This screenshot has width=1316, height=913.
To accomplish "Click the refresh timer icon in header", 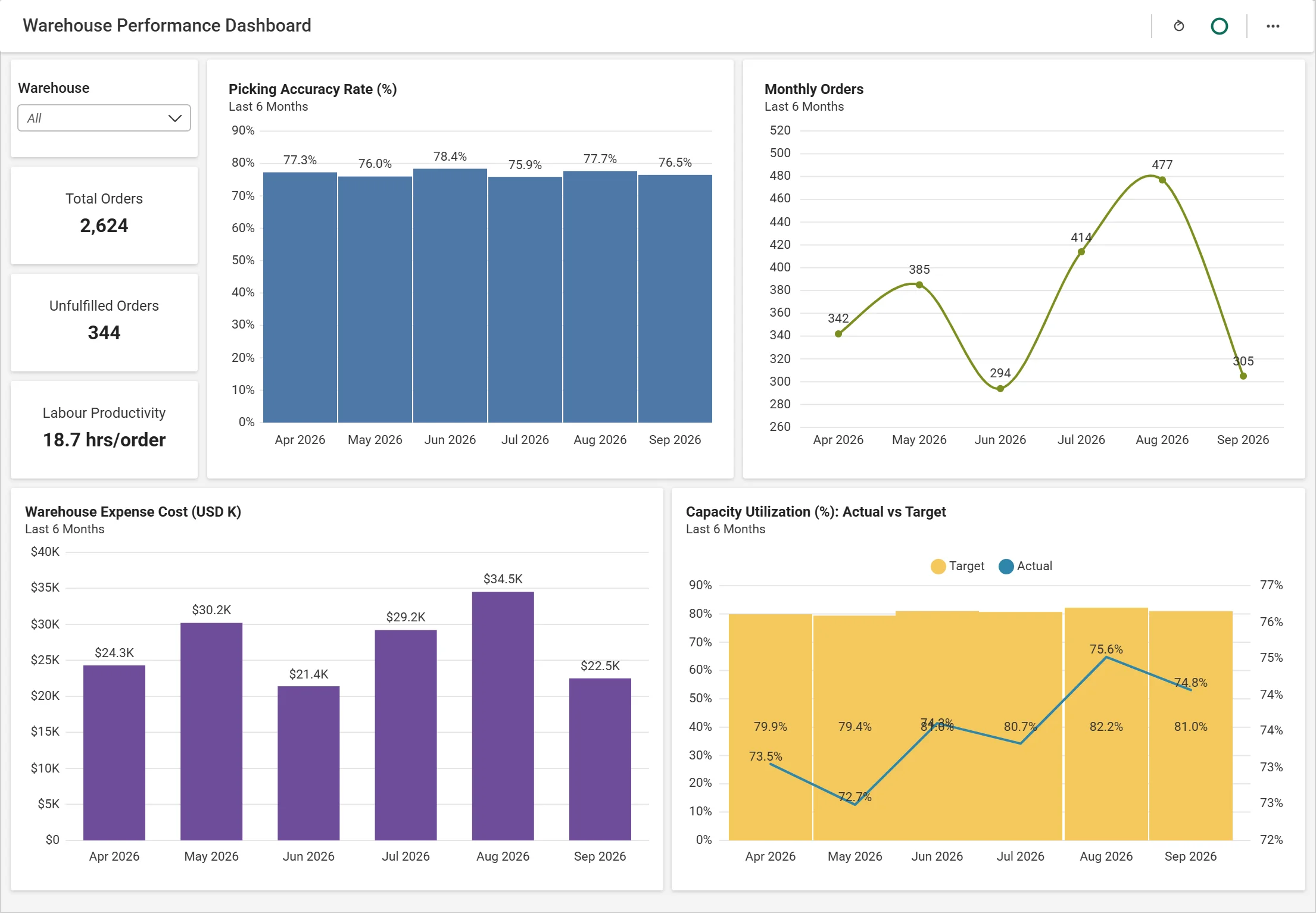I will pyautogui.click(x=1178, y=26).
